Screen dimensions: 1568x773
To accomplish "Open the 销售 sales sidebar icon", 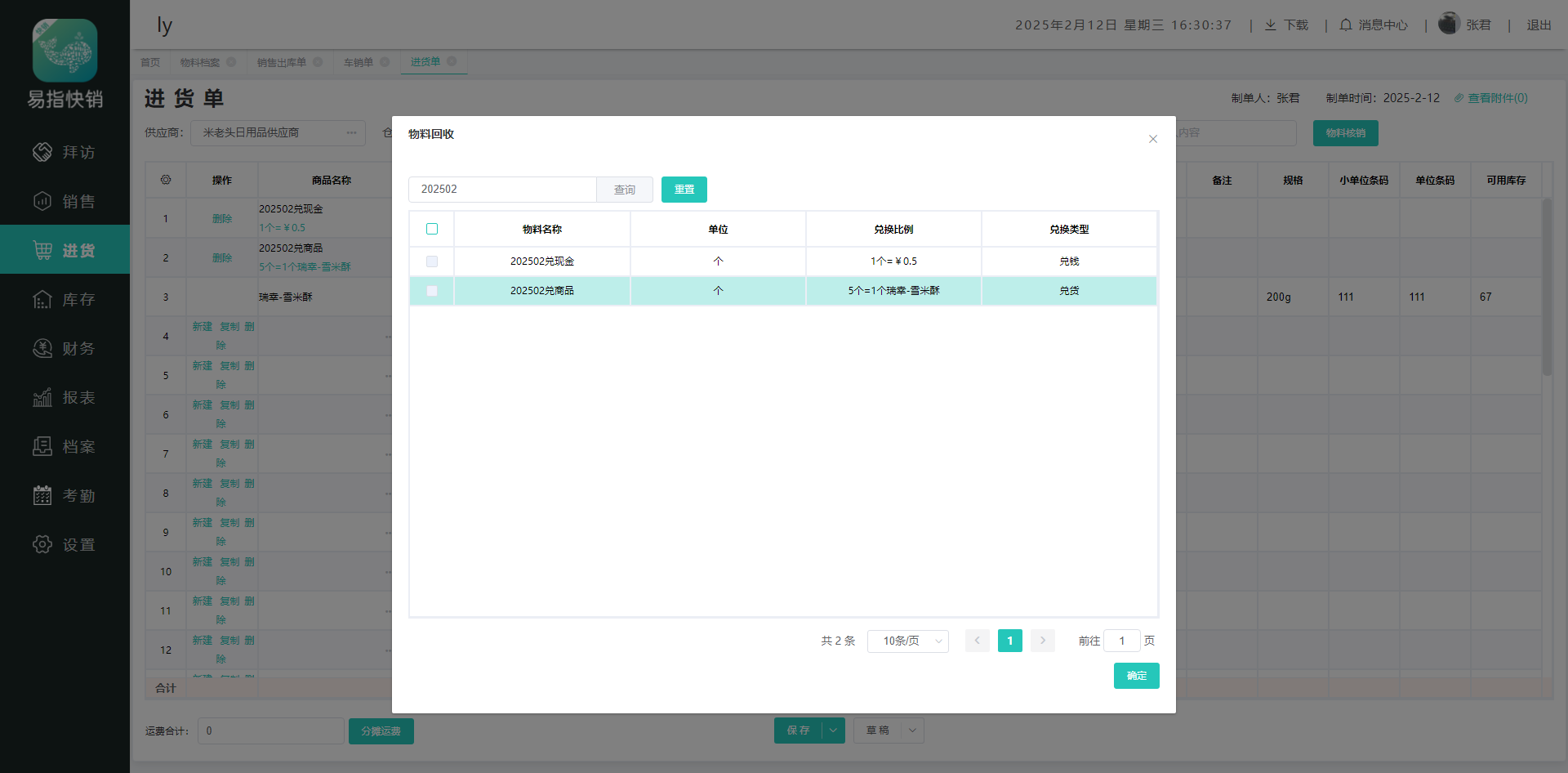I will 42,201.
